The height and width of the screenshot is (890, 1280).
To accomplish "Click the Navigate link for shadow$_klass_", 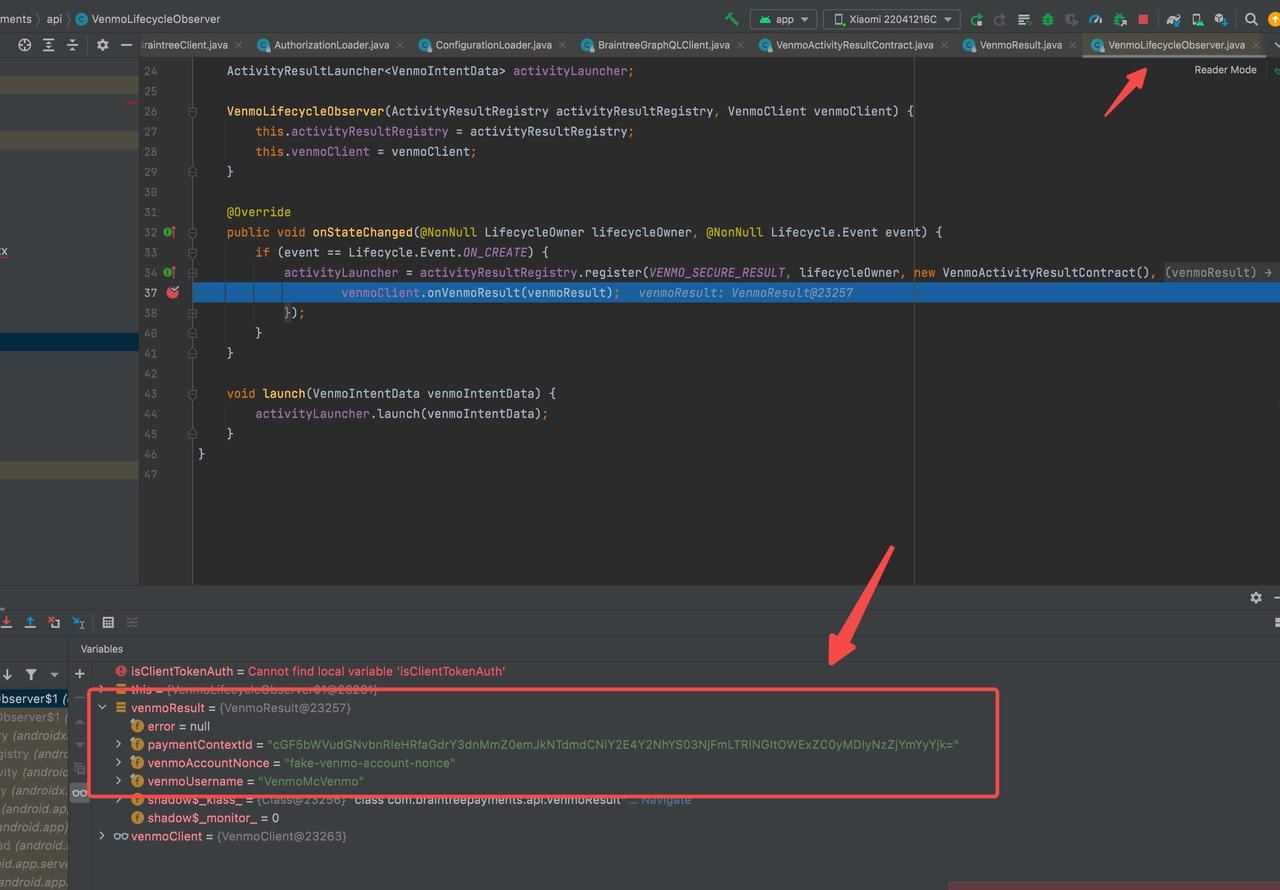I will (666, 799).
